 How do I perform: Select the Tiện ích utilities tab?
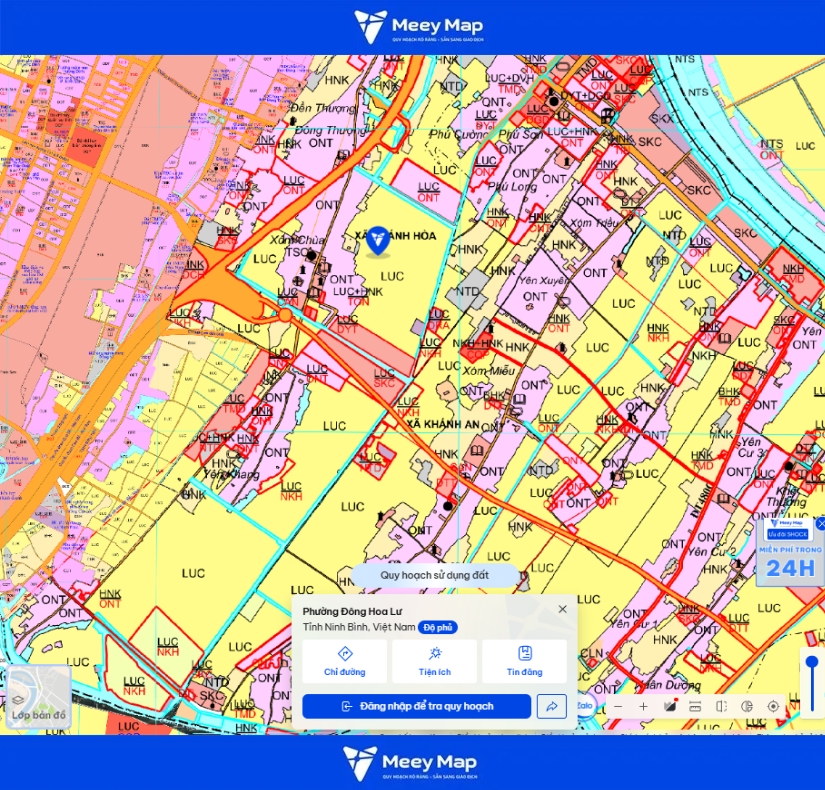tap(435, 662)
